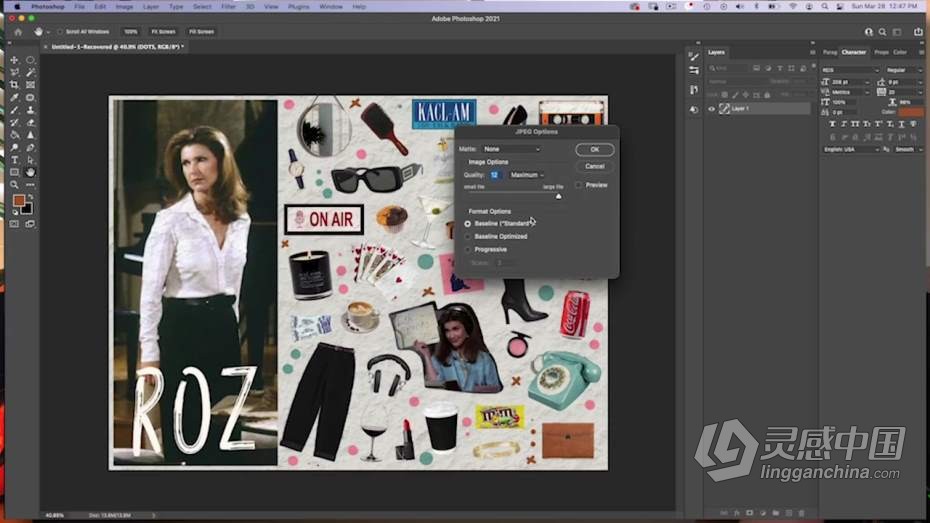Image resolution: width=930 pixels, height=523 pixels.
Task: Change the screen mode
Action: tap(30, 224)
